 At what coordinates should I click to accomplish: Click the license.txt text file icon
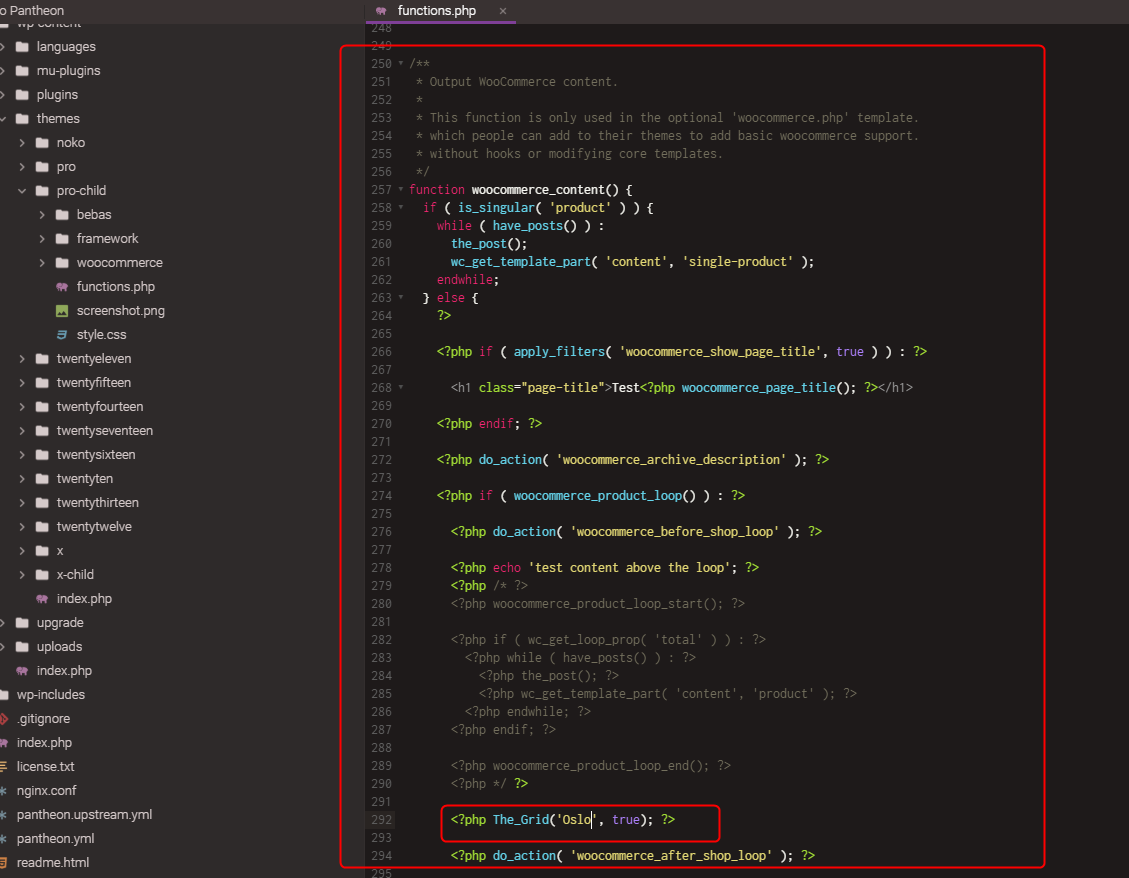tap(4, 766)
